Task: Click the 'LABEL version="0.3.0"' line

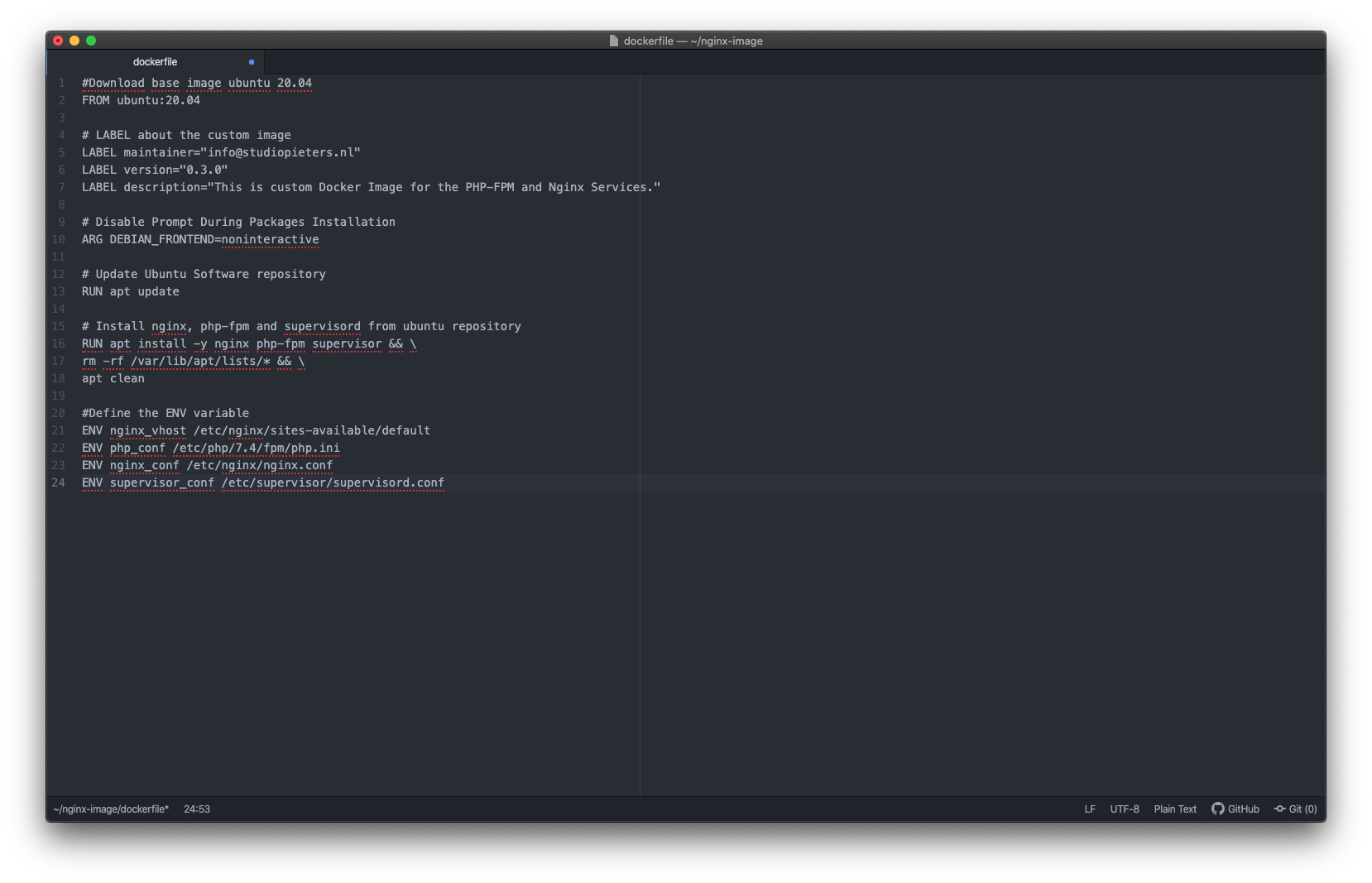Action: [155, 170]
